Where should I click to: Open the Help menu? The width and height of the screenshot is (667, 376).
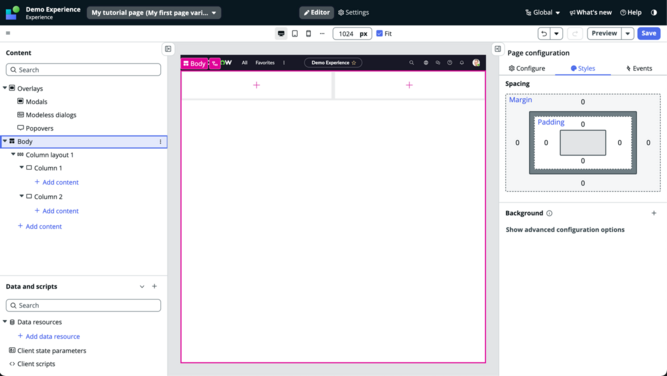(631, 12)
